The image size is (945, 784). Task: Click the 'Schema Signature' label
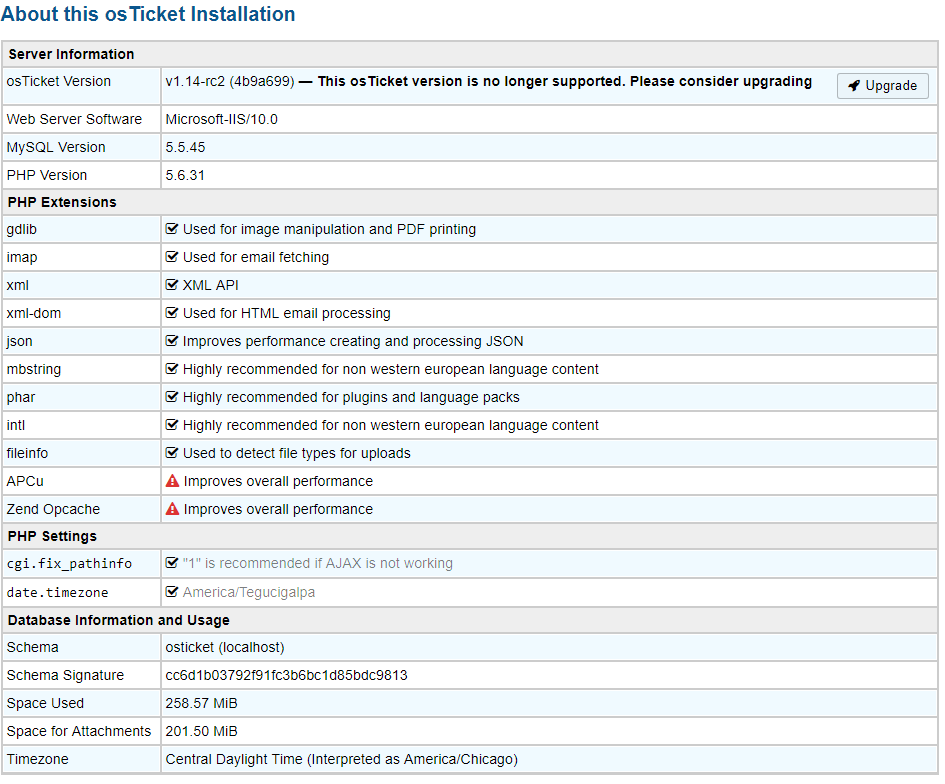(65, 676)
